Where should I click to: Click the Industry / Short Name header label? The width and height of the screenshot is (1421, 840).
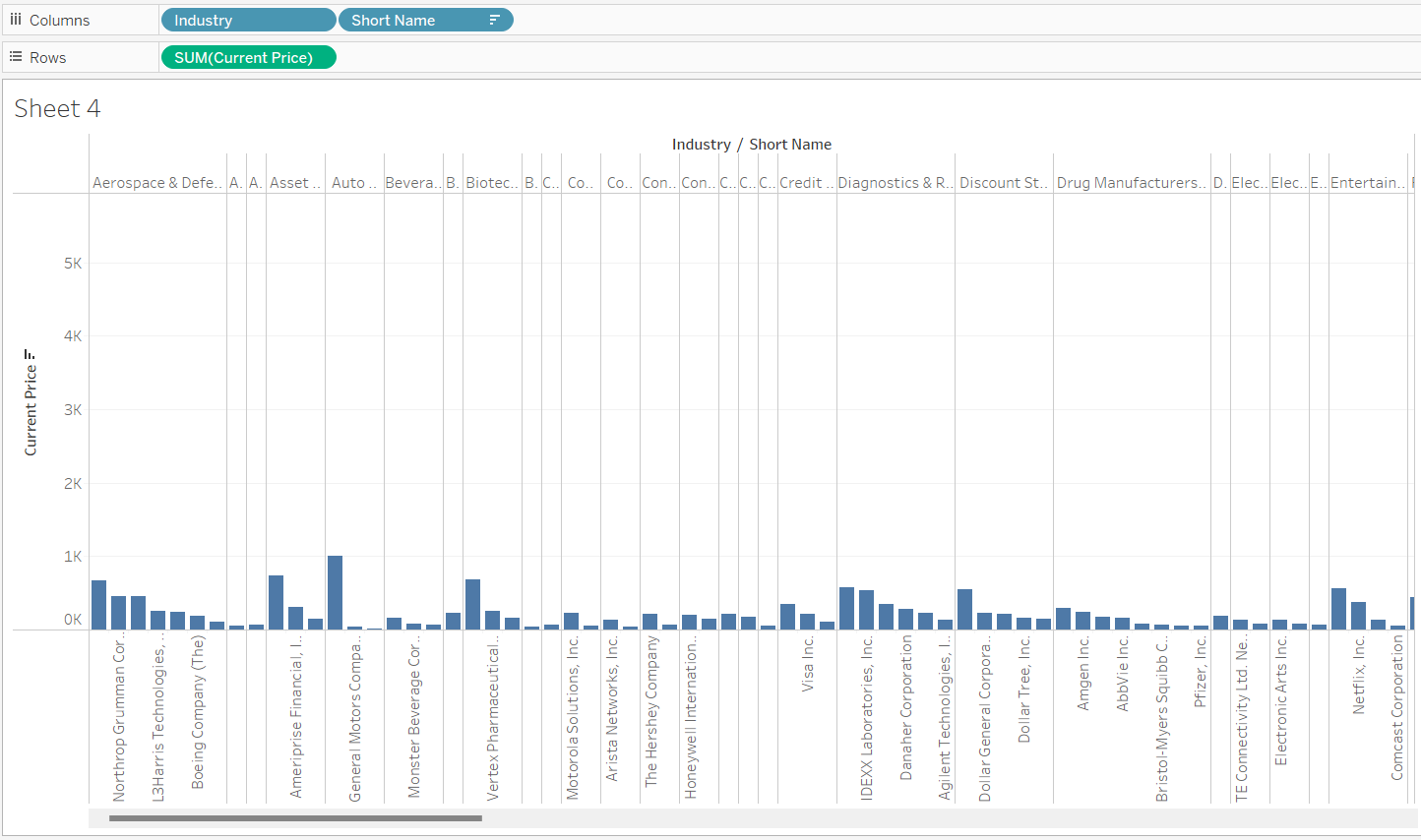752,144
